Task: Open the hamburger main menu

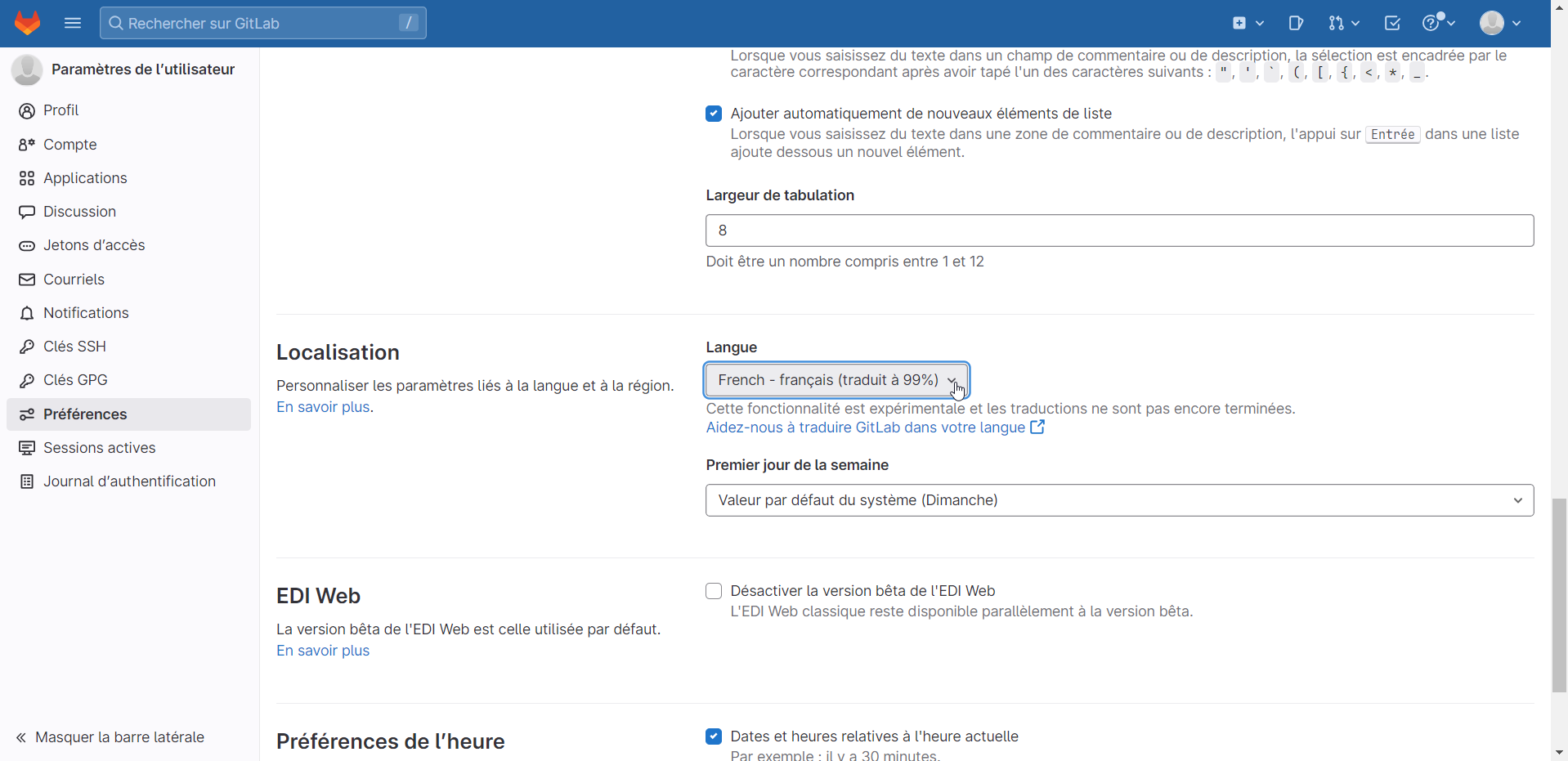Action: coord(73,23)
